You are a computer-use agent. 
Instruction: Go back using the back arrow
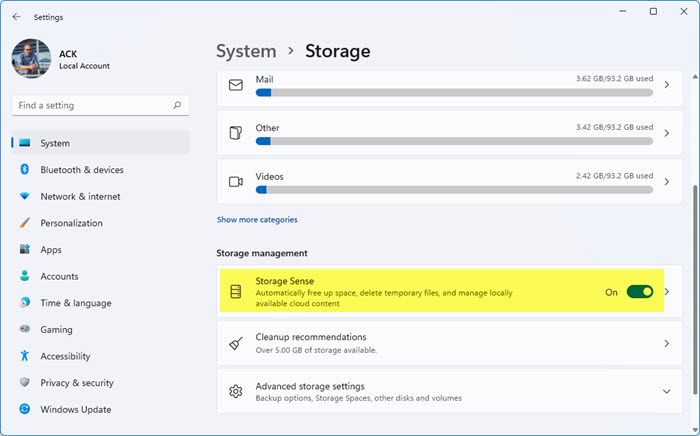(x=17, y=17)
